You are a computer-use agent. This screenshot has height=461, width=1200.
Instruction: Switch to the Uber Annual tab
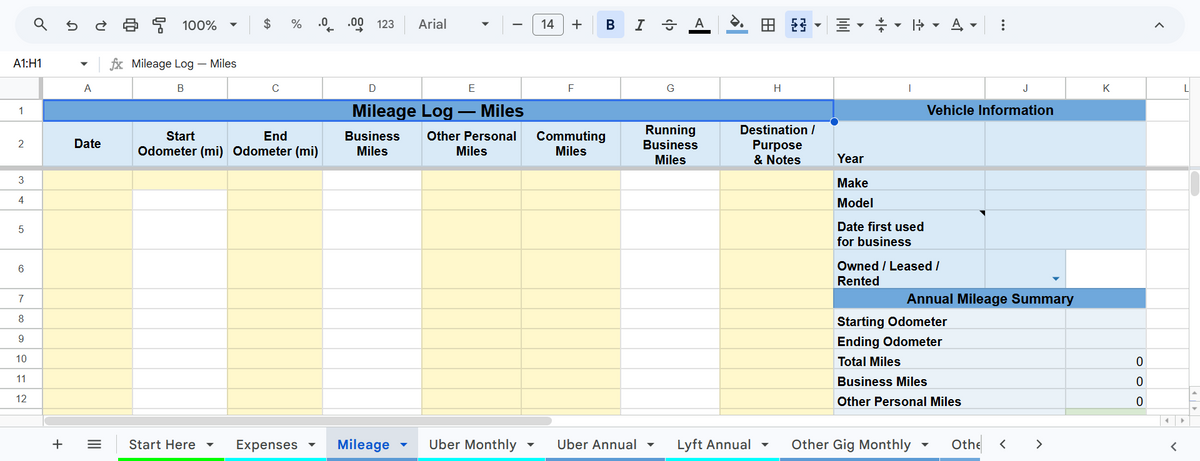coord(597,444)
